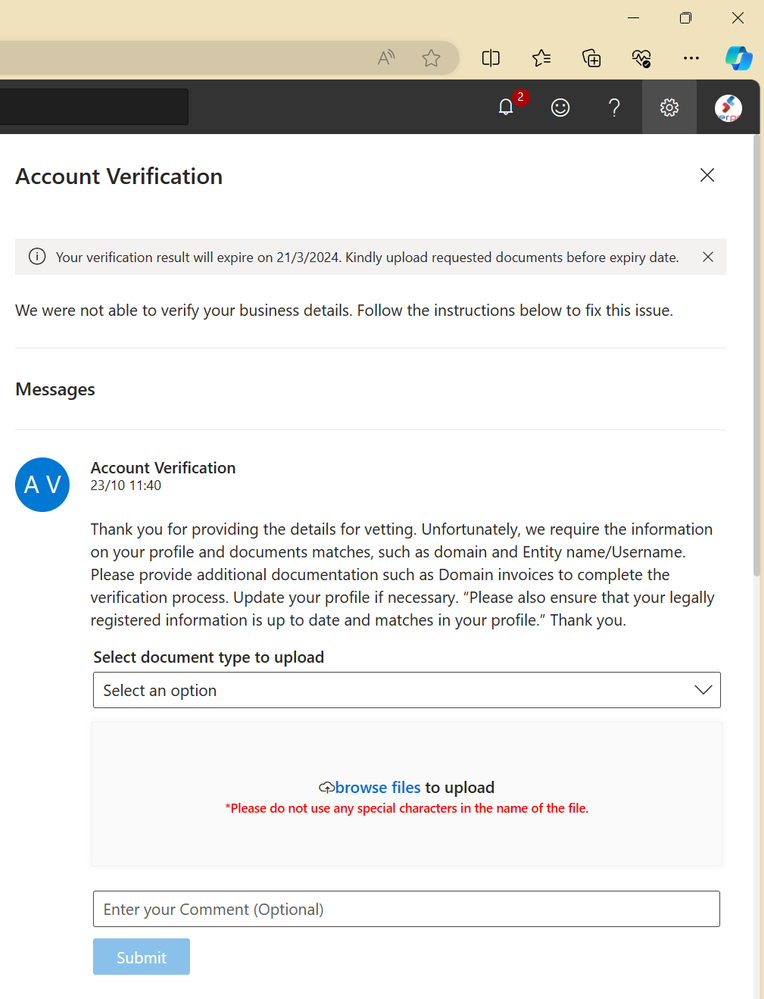Click the 23/10 11:40 timestamp
The height and width of the screenshot is (999, 764).
[126, 485]
